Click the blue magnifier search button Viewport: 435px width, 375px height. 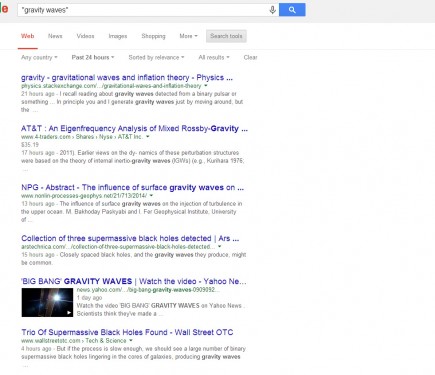coord(292,10)
